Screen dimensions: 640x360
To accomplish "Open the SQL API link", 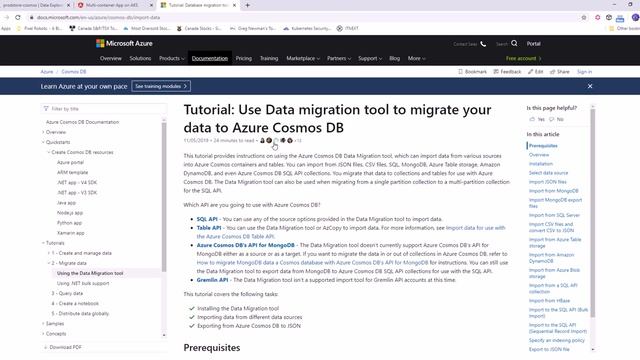I will click(x=207, y=219).
